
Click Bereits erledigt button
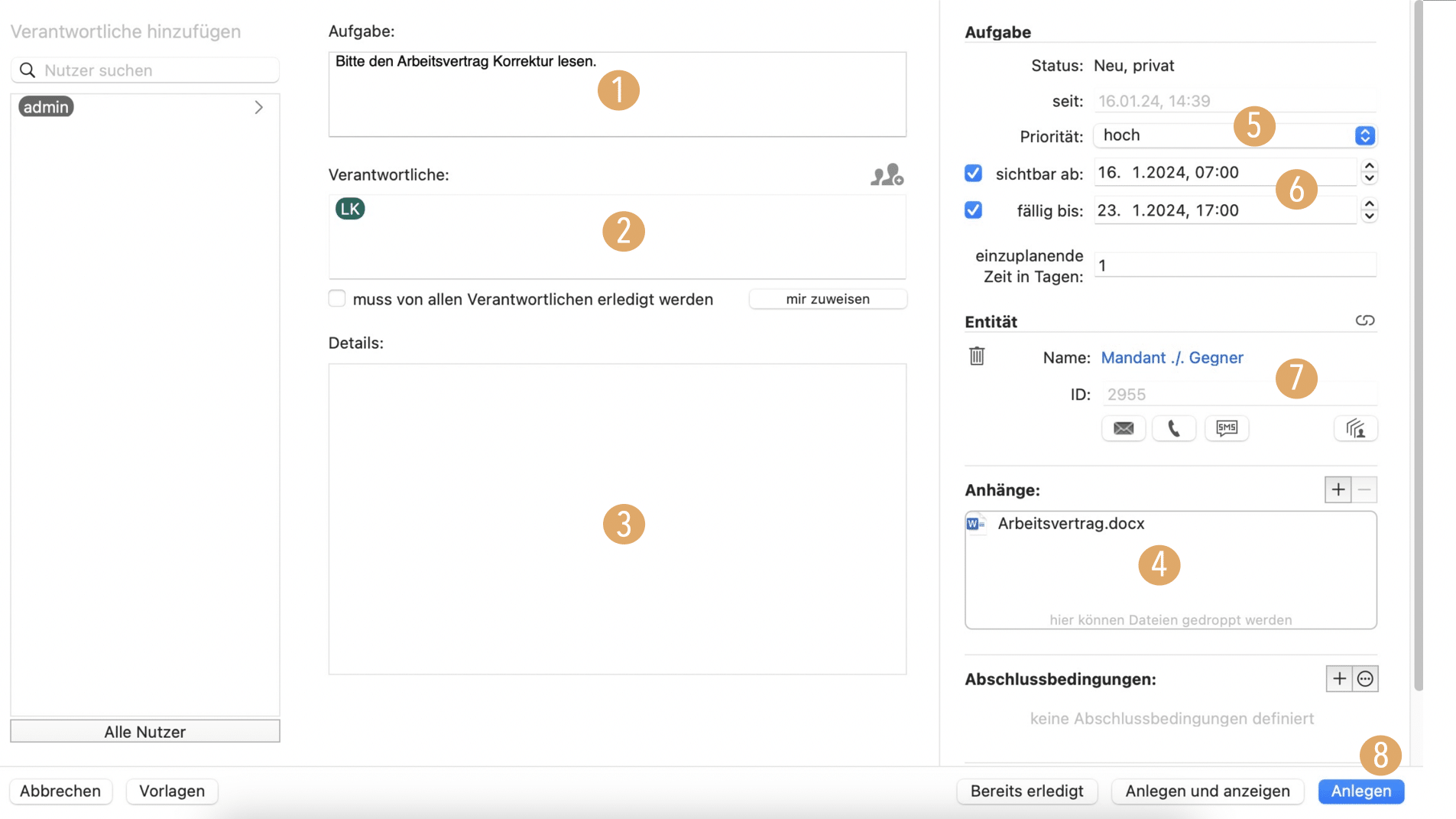coord(1026,791)
